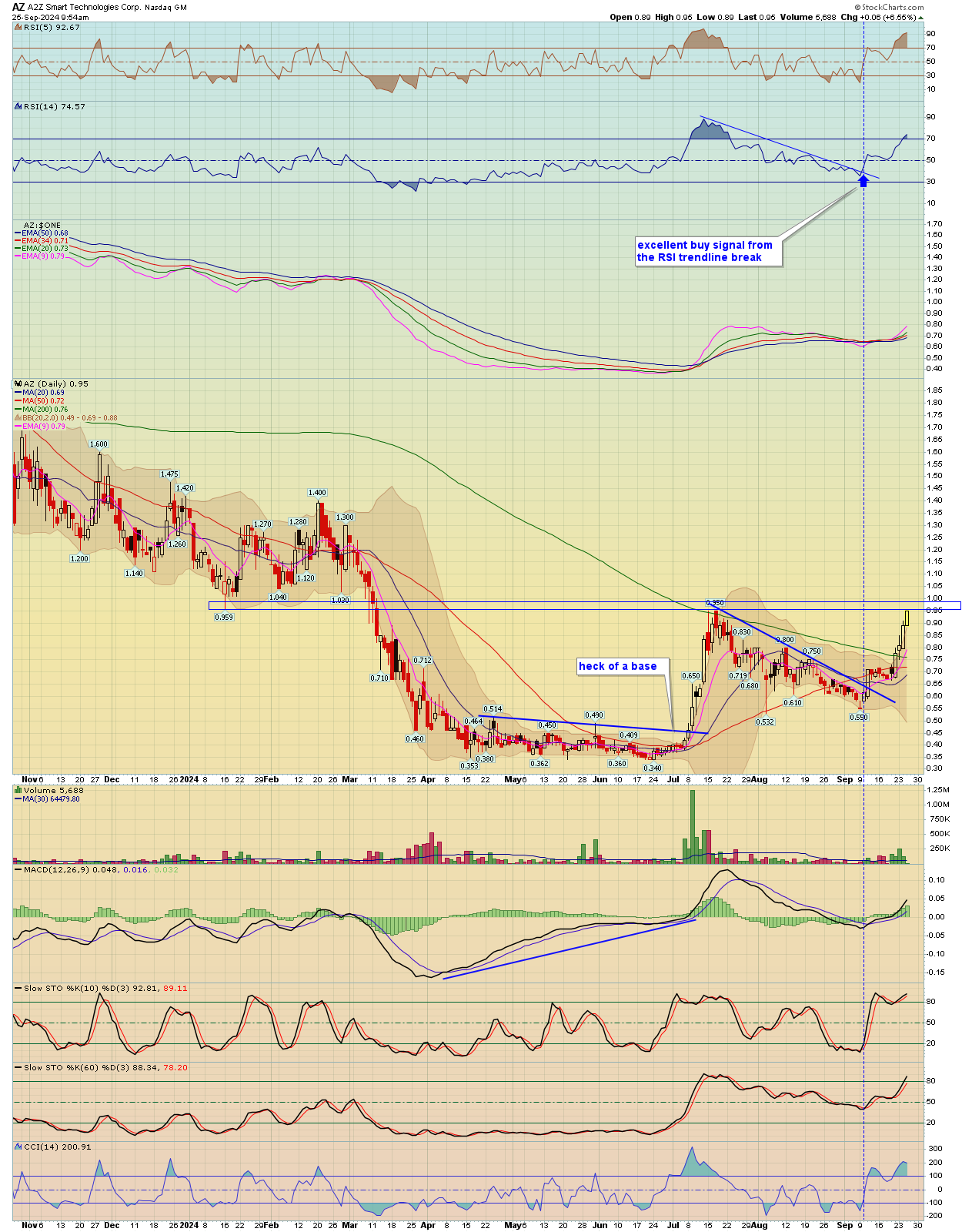Click the Last 0.95 header value

[x=757, y=17]
